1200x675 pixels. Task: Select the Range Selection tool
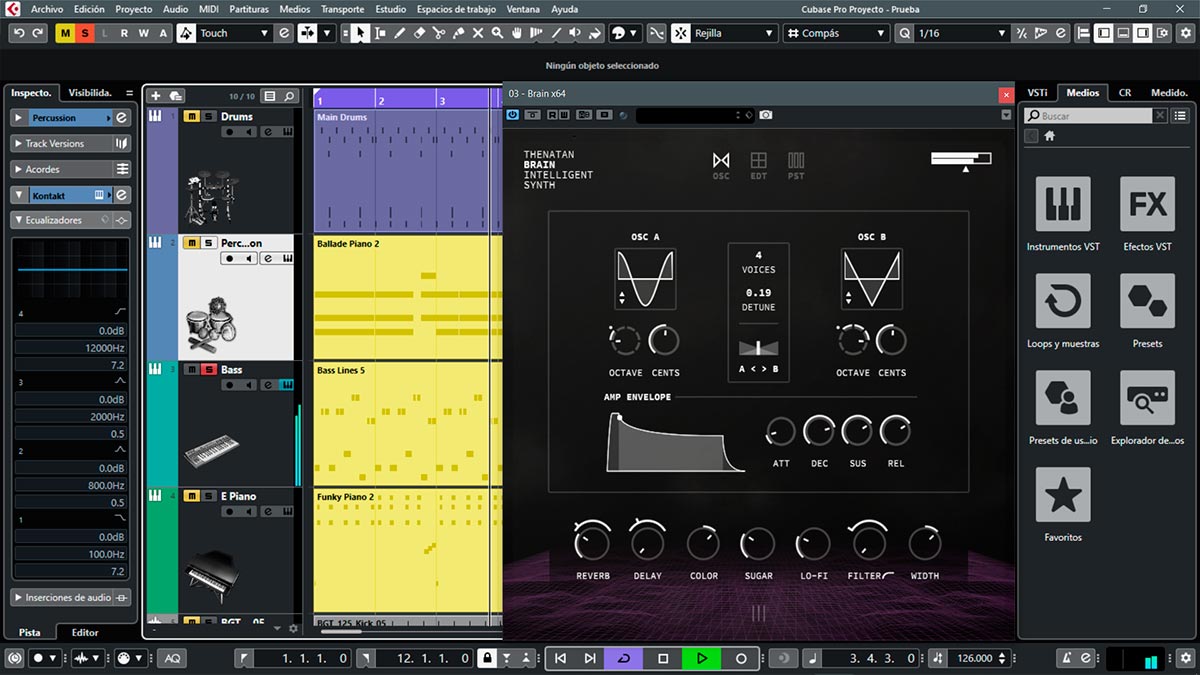380,33
